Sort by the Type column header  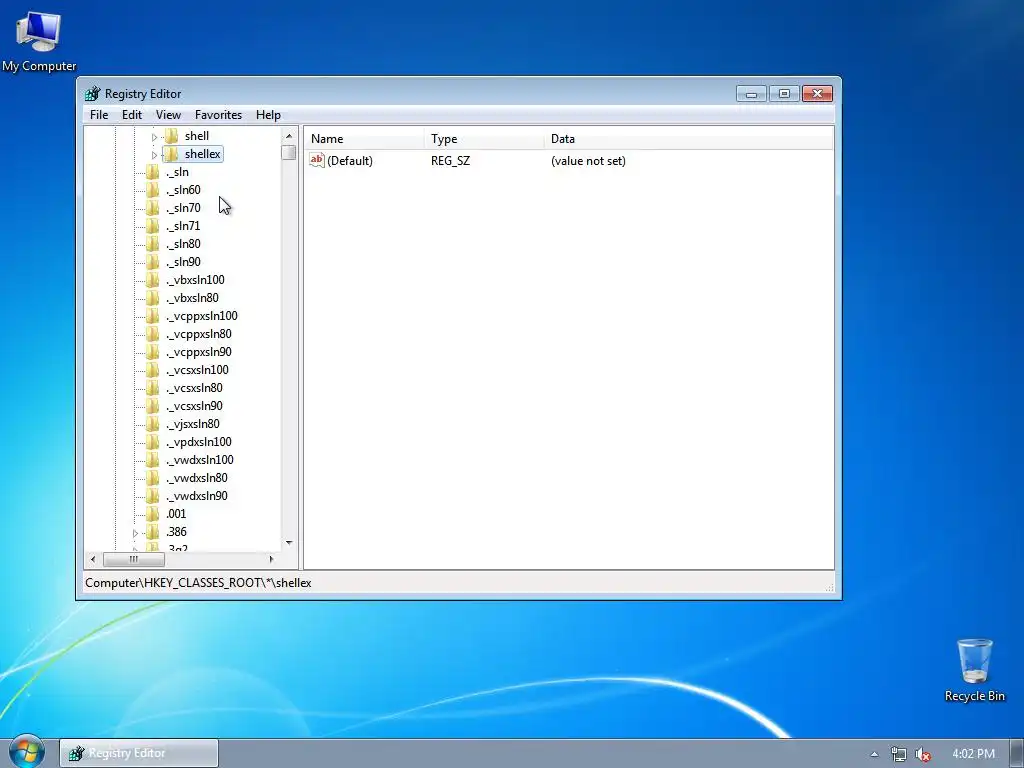[x=485, y=138]
